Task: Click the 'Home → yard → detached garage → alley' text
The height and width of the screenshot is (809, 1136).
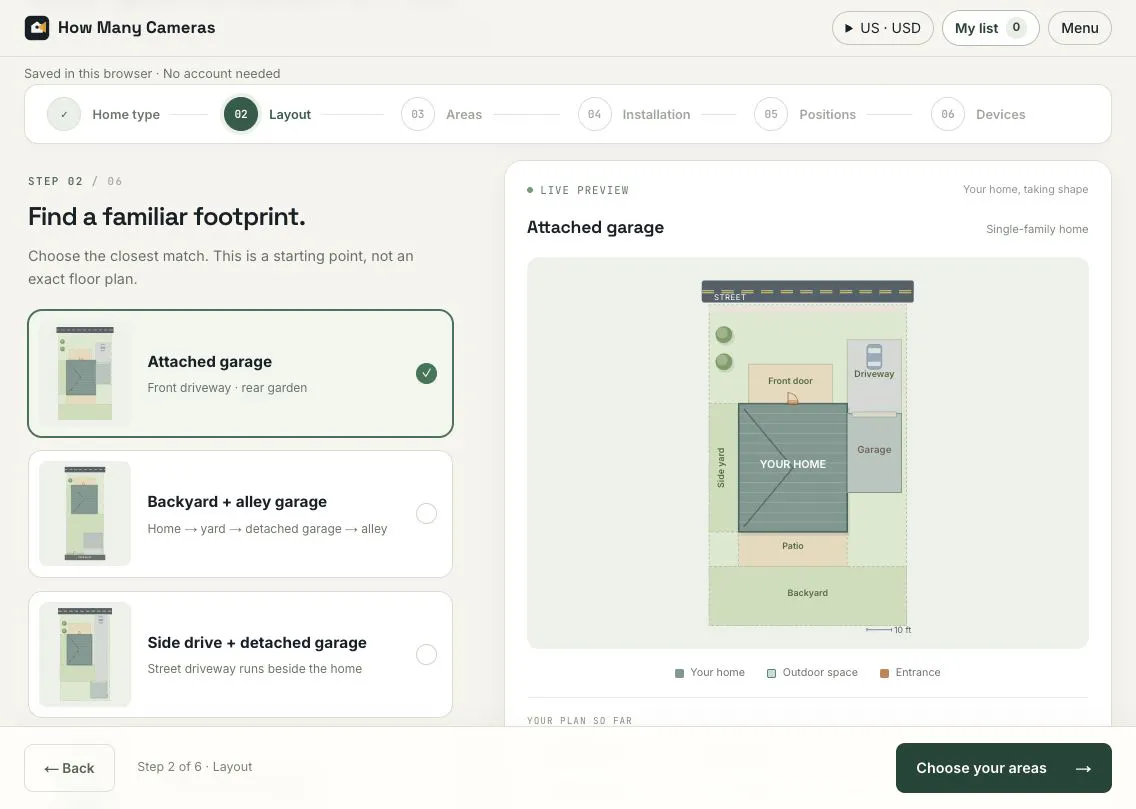Action: pos(267,529)
